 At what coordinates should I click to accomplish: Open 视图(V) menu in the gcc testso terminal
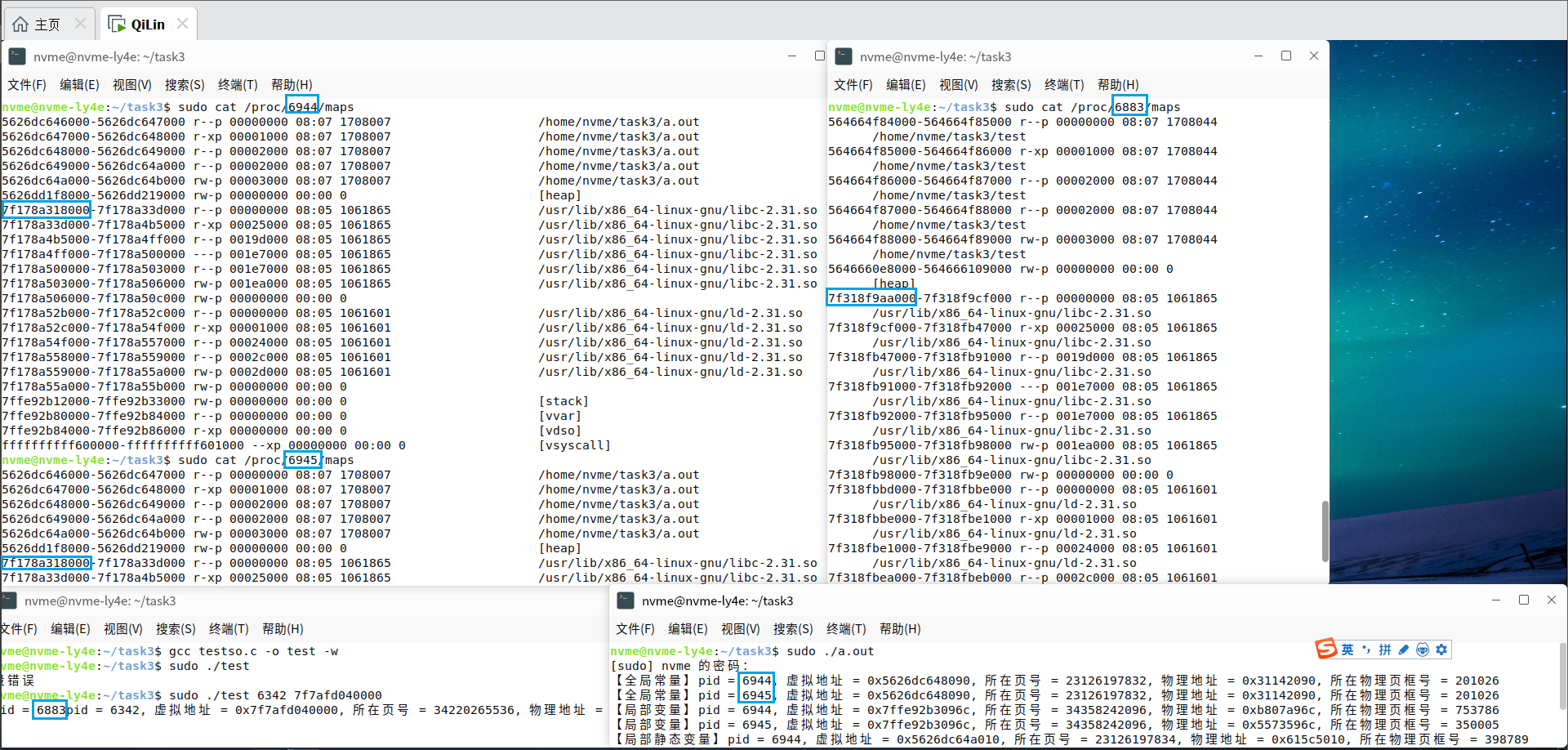(x=123, y=629)
